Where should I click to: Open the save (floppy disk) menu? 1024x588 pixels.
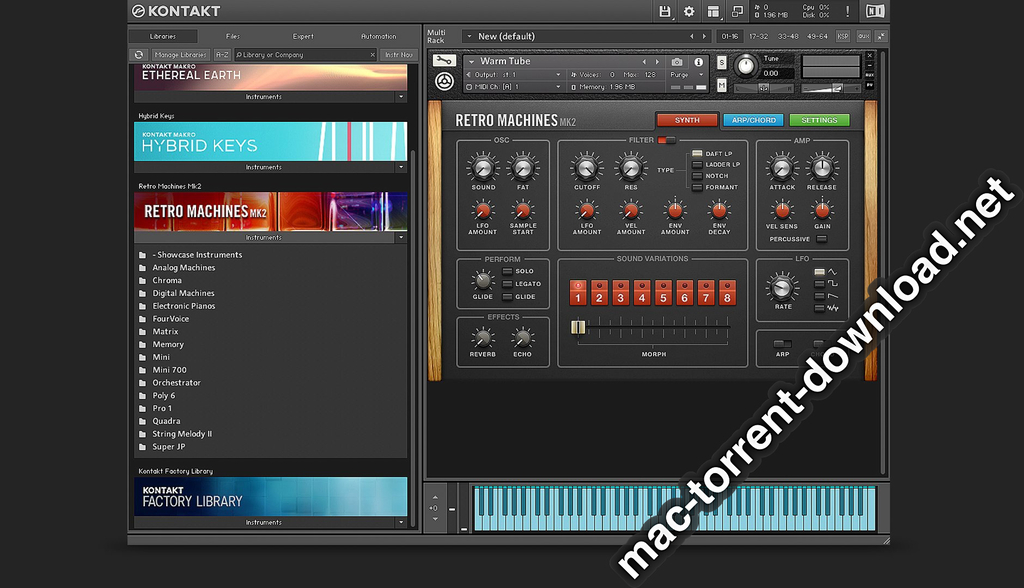point(665,11)
